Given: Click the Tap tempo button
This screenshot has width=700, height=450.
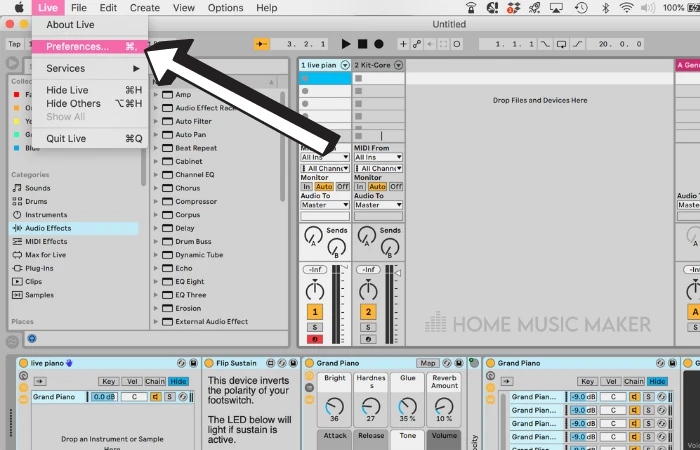Looking at the screenshot, I should point(15,44).
